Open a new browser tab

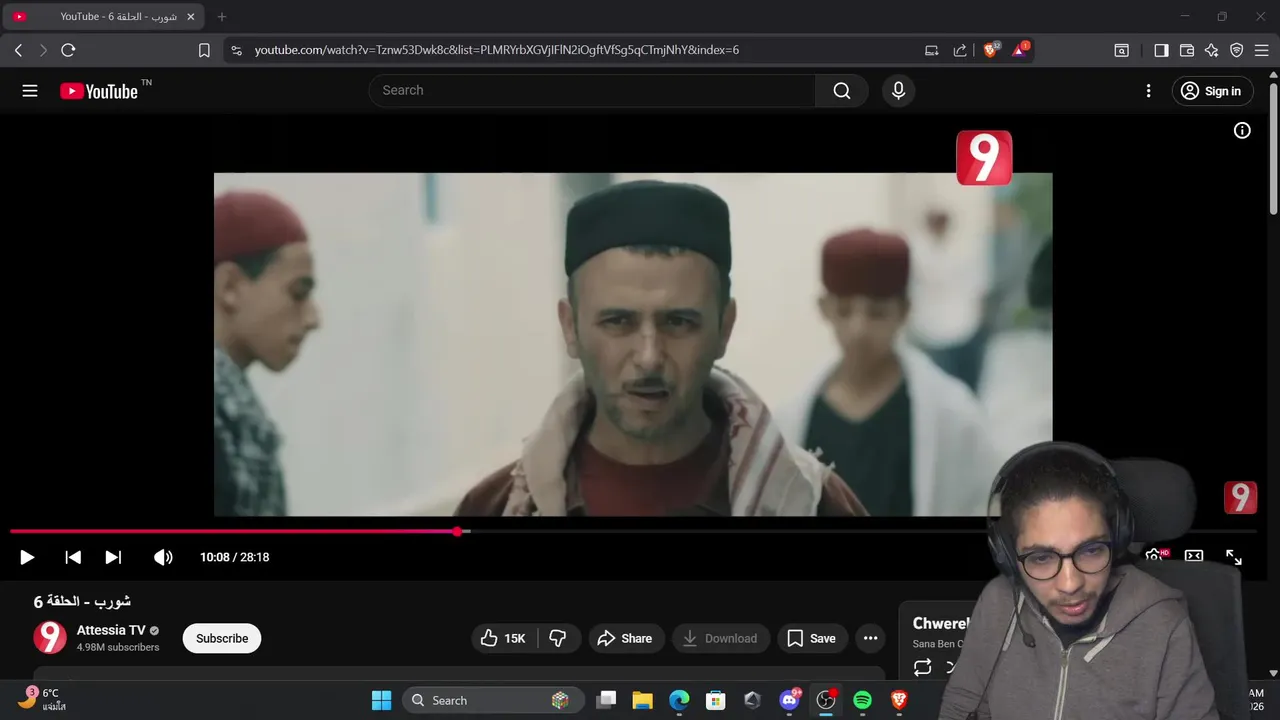point(222,17)
